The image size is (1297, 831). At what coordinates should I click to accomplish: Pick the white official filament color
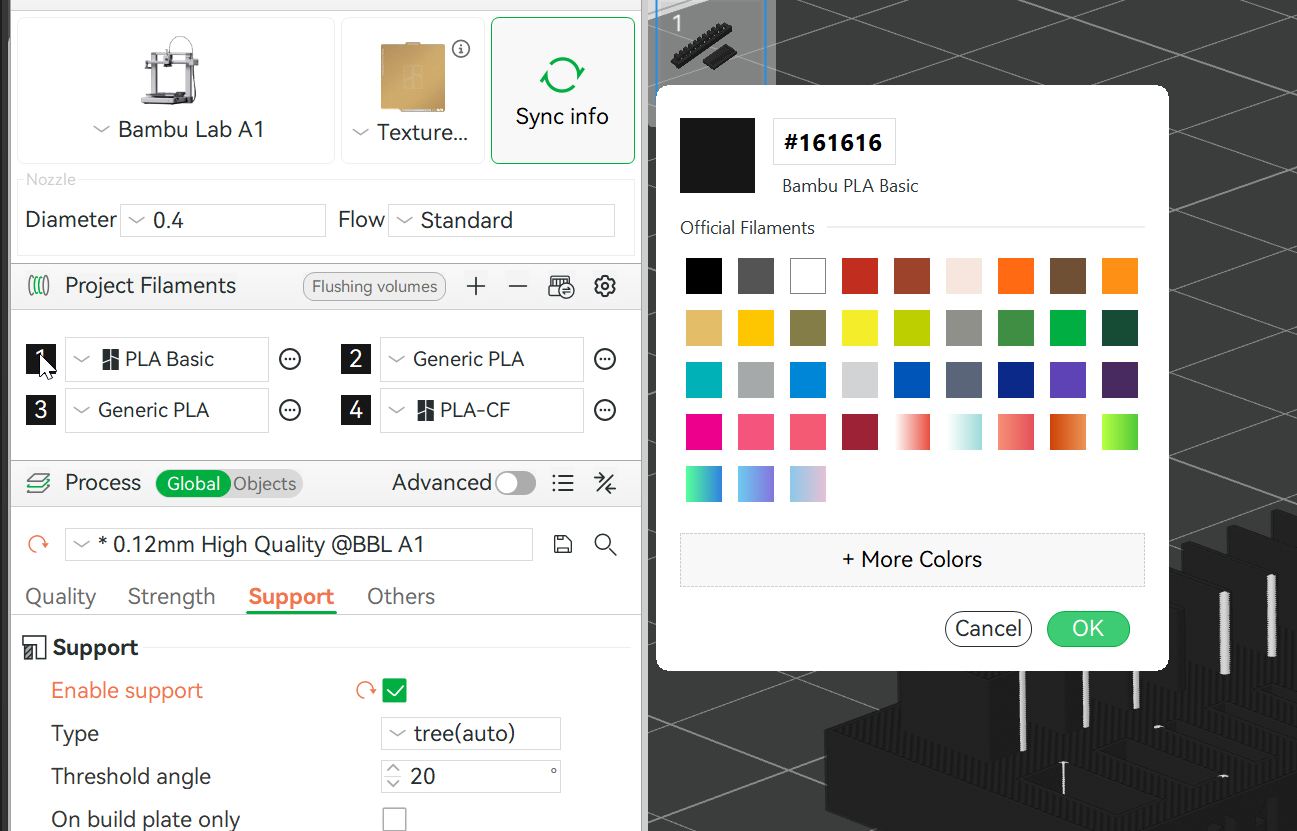pos(808,276)
